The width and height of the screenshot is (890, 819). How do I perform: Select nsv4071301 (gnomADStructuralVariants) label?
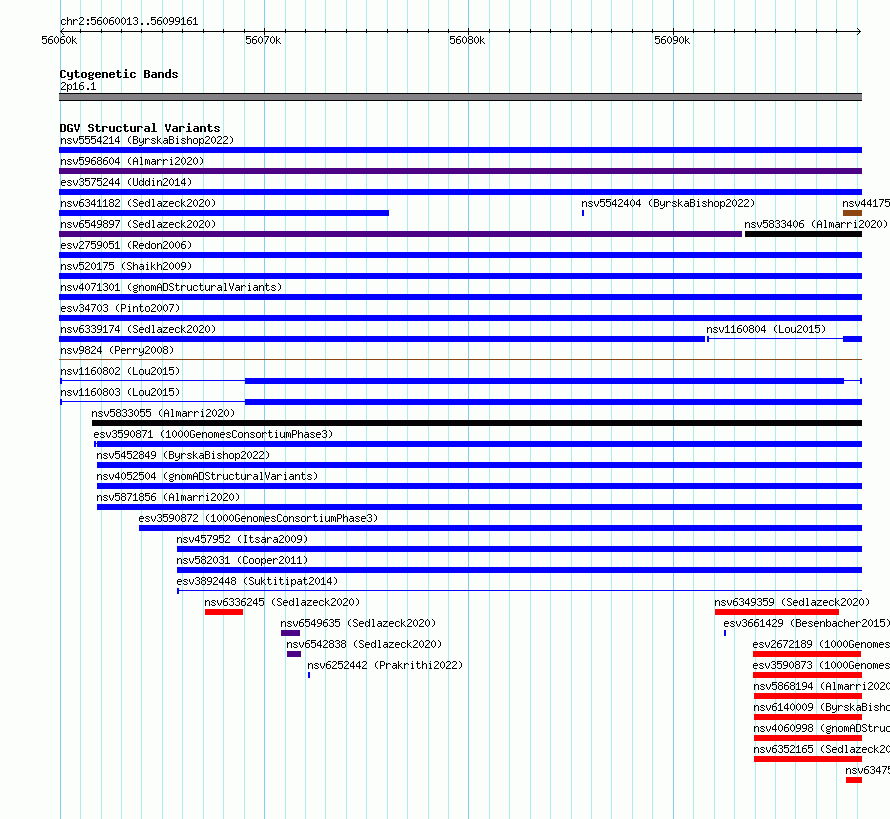[171, 287]
